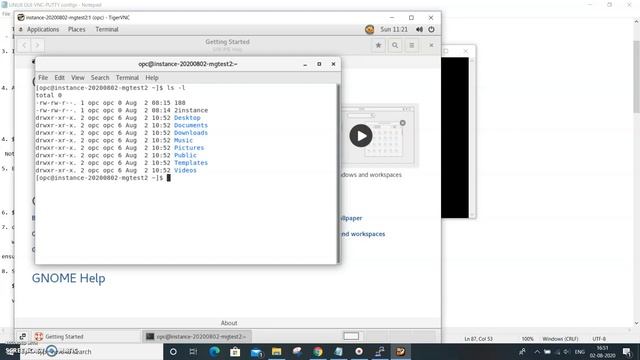The height and width of the screenshot is (360, 640).
Task: Open File Explorer from taskbar
Action: [276, 351]
